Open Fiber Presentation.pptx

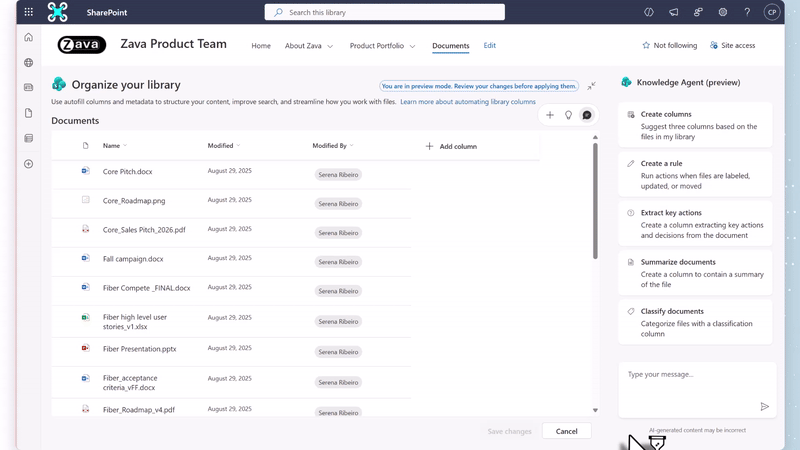(x=139, y=349)
